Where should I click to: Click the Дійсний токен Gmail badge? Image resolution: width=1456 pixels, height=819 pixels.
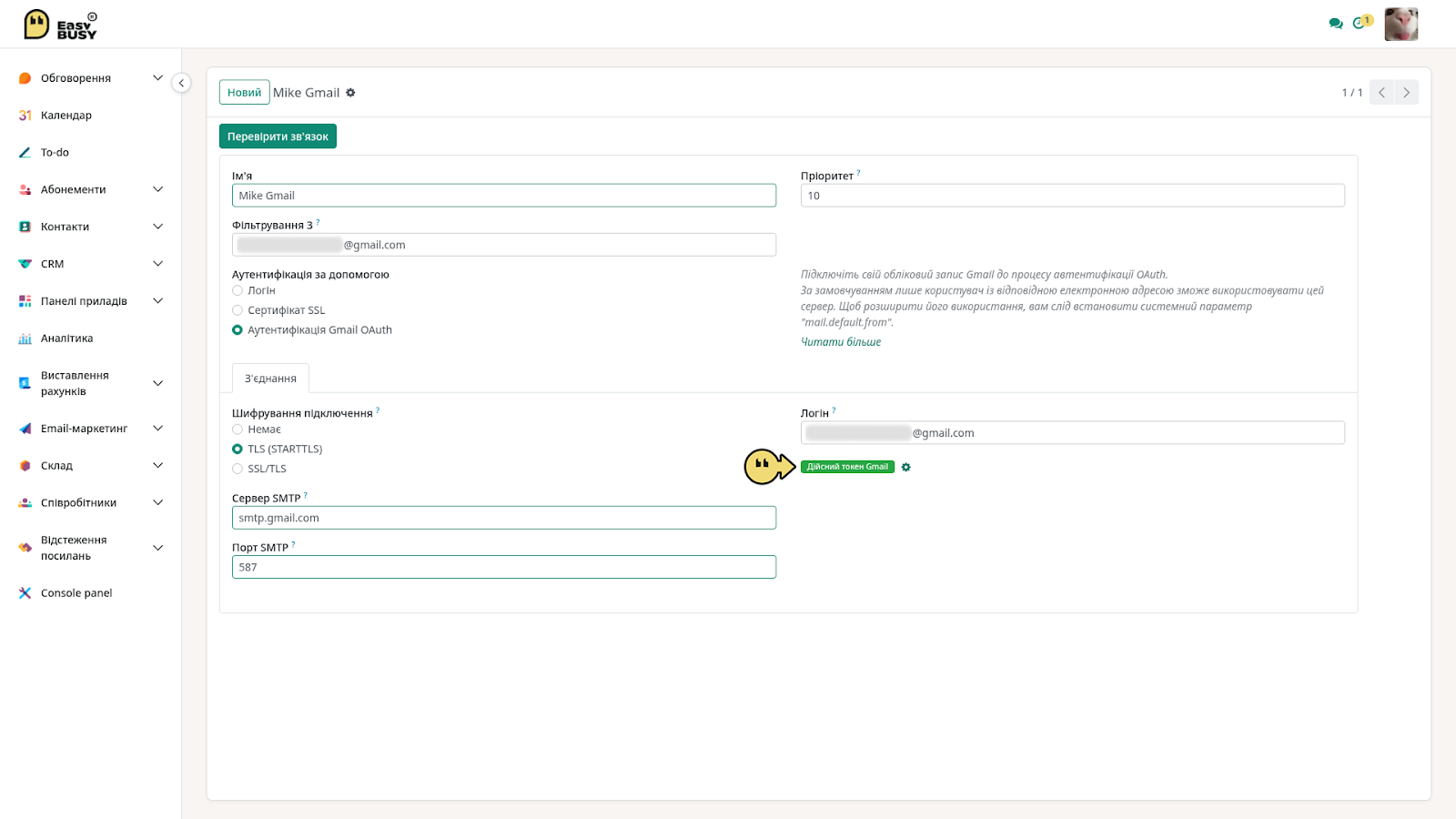847,467
